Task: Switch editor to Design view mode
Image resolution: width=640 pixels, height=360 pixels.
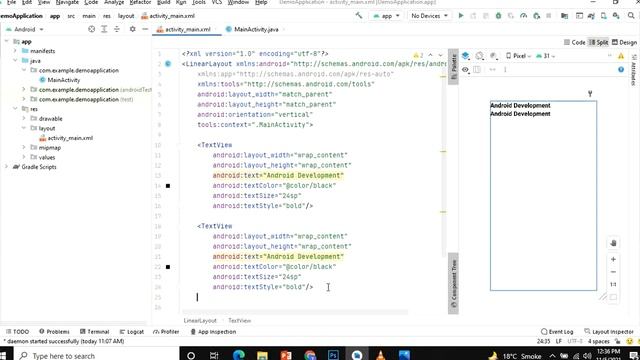Action: click(x=624, y=42)
